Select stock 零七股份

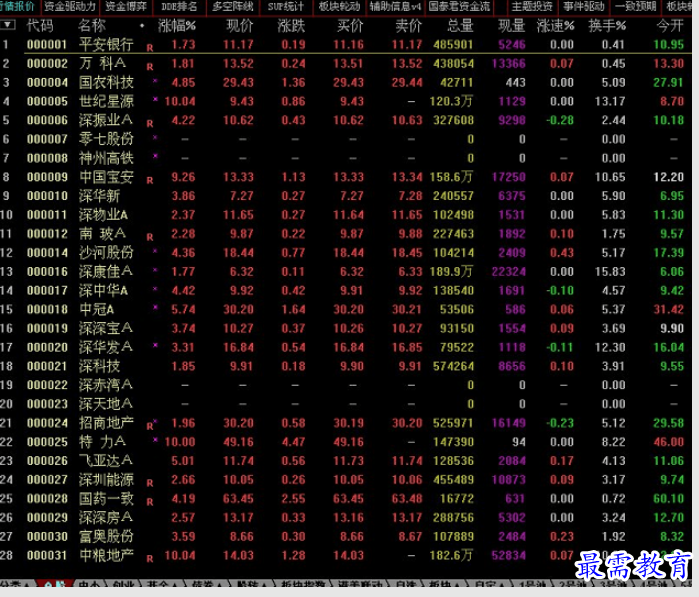click(106, 139)
